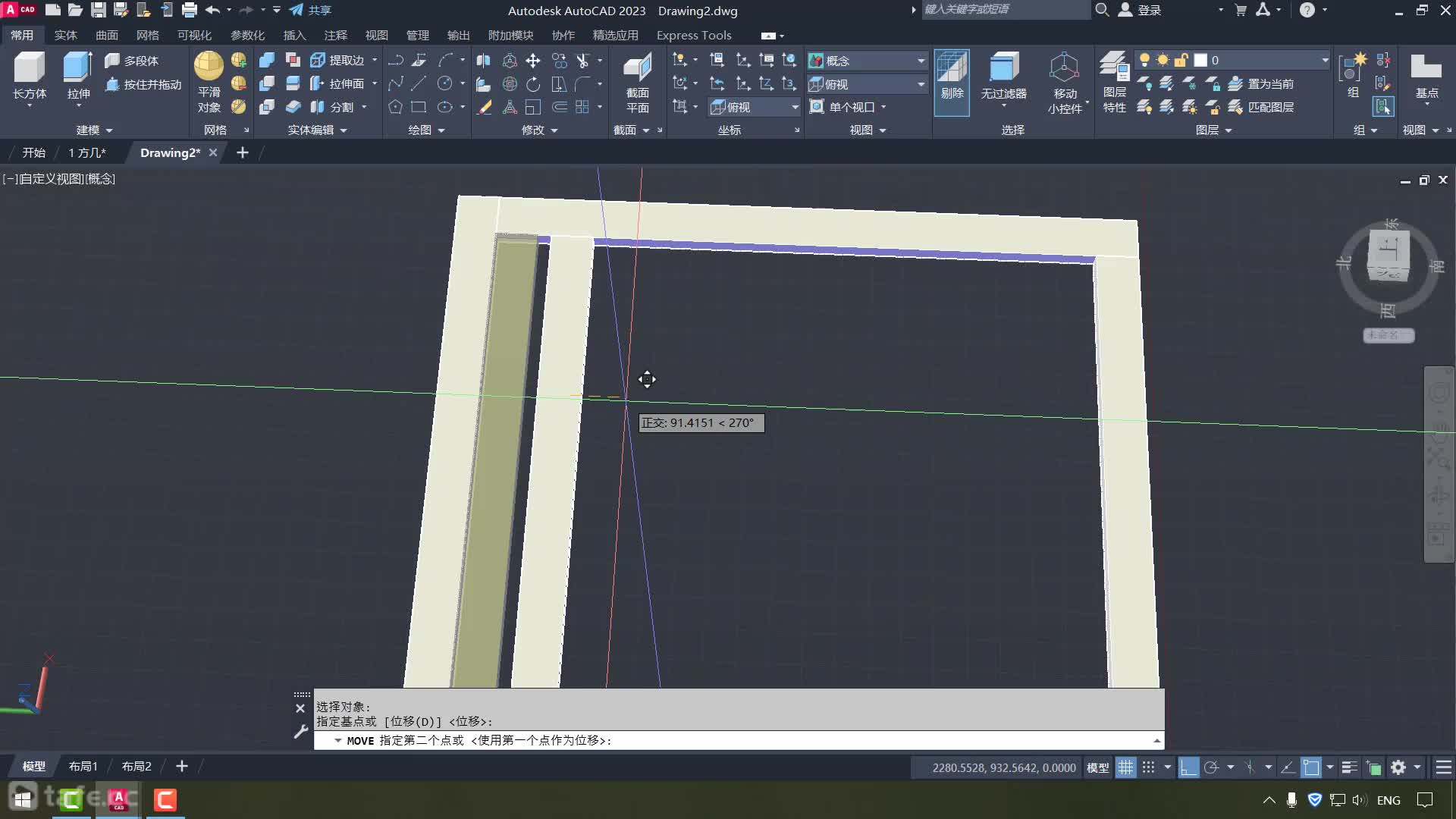Screen dimensions: 1456x819
Task: Click the 登录 sign-in button
Action: click(x=1141, y=10)
